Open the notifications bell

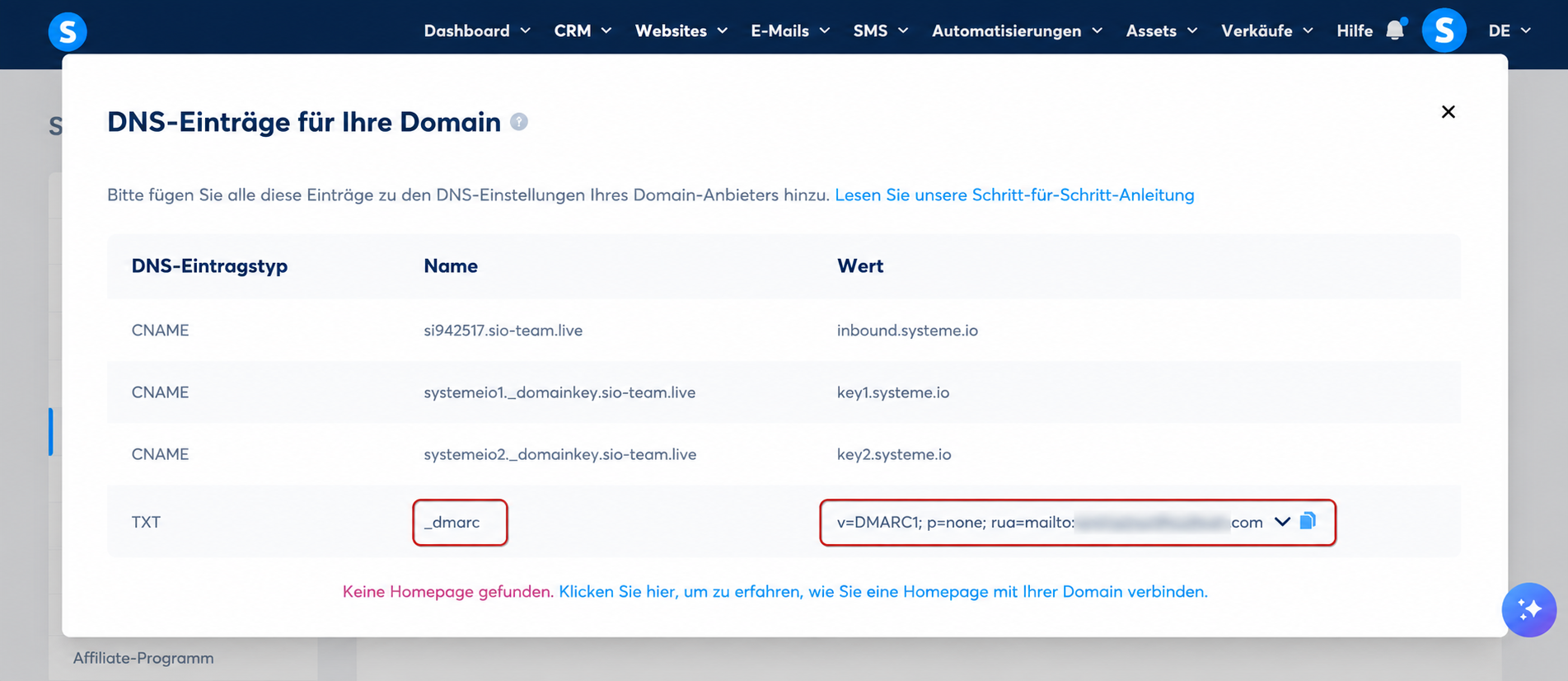pyautogui.click(x=1395, y=31)
